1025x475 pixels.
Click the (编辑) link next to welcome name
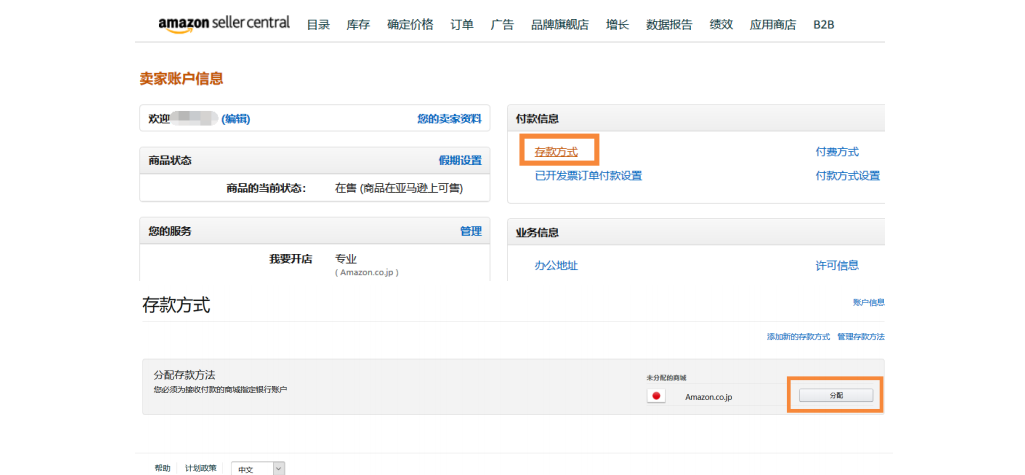coord(236,119)
